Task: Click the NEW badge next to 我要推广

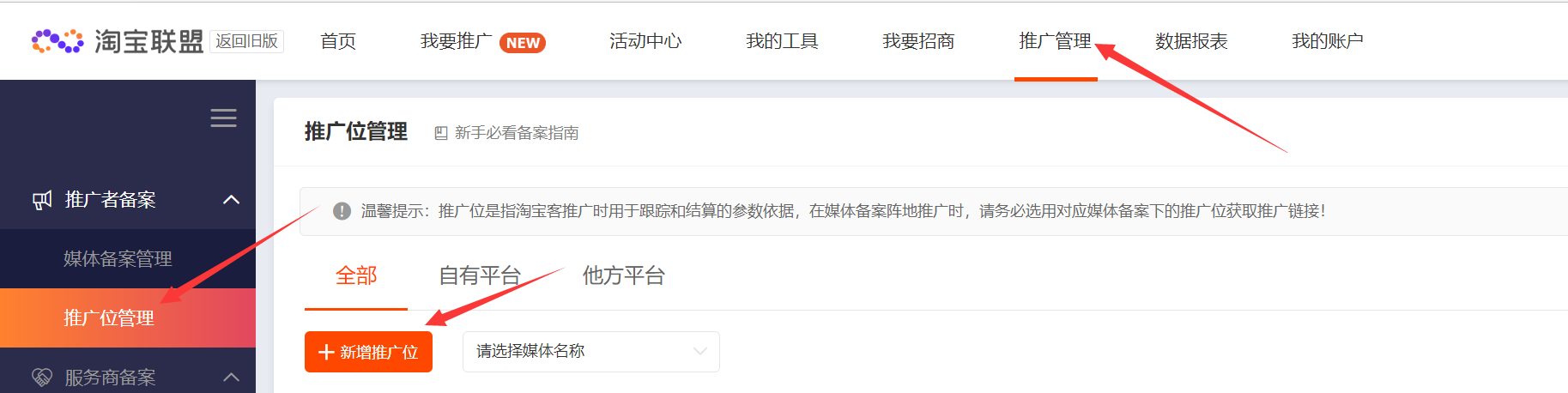Action: [523, 43]
